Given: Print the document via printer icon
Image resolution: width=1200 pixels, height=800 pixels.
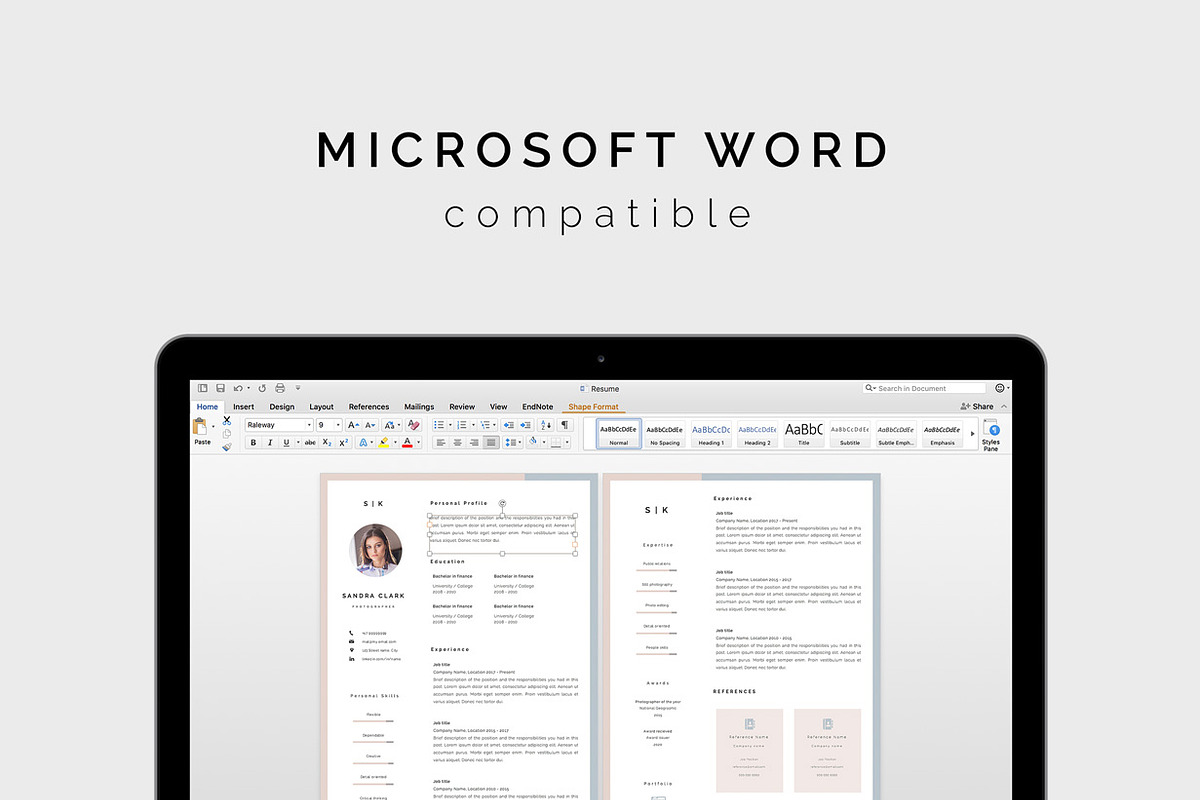Looking at the screenshot, I should click(x=280, y=388).
